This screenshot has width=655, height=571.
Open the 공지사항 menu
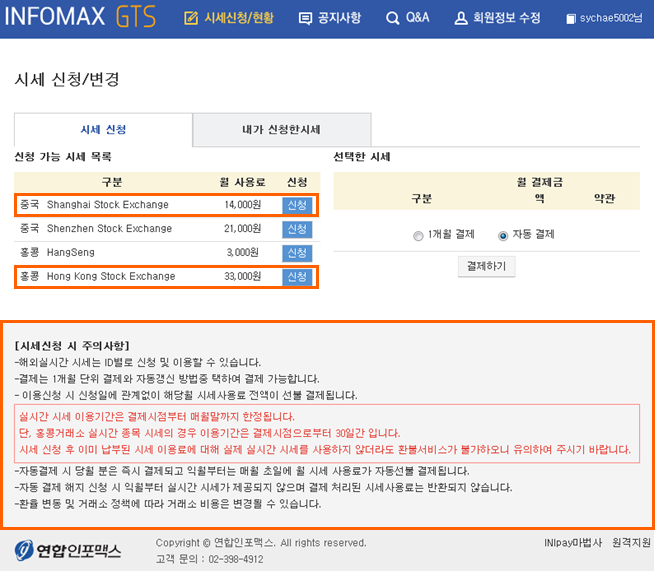tap(339, 18)
